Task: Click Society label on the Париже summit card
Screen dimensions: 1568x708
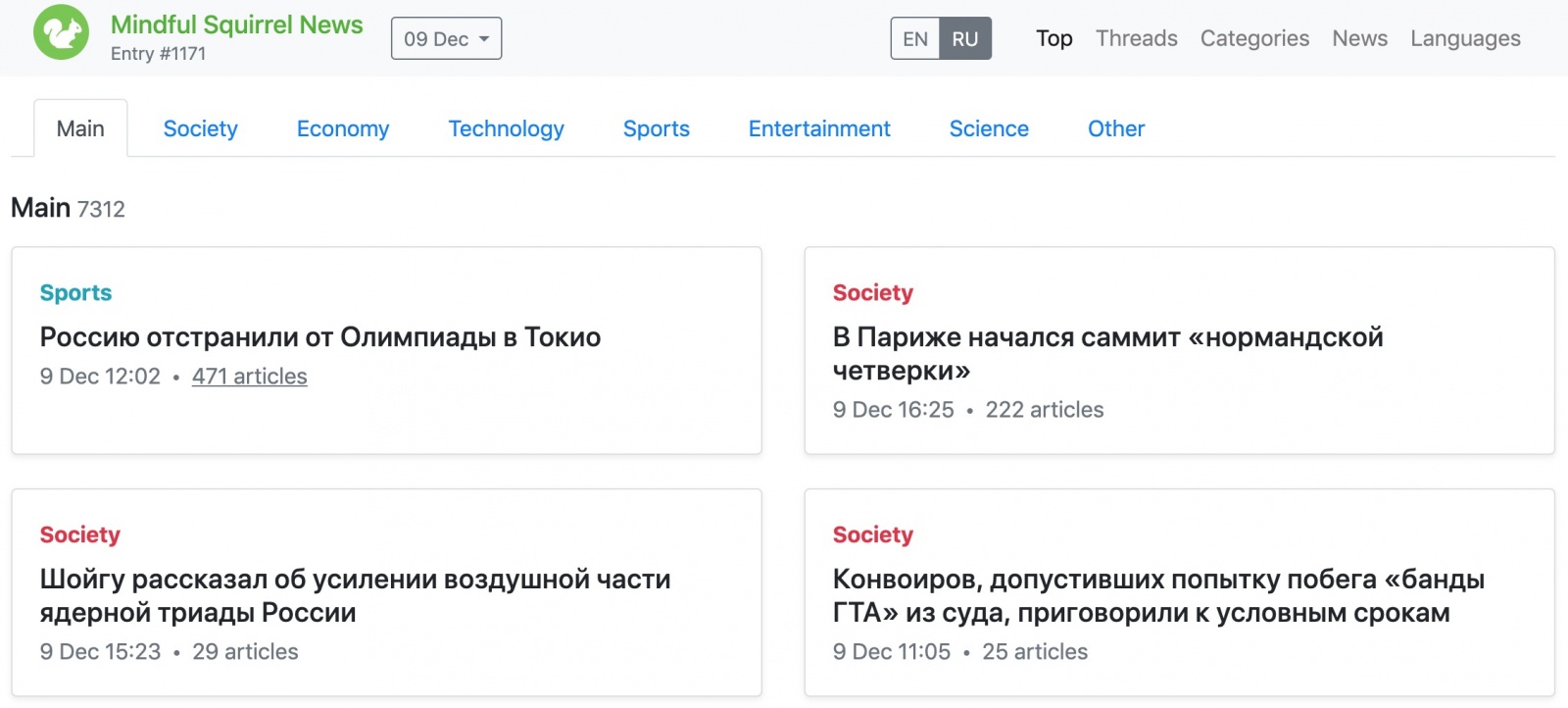Action: pyautogui.click(x=872, y=293)
